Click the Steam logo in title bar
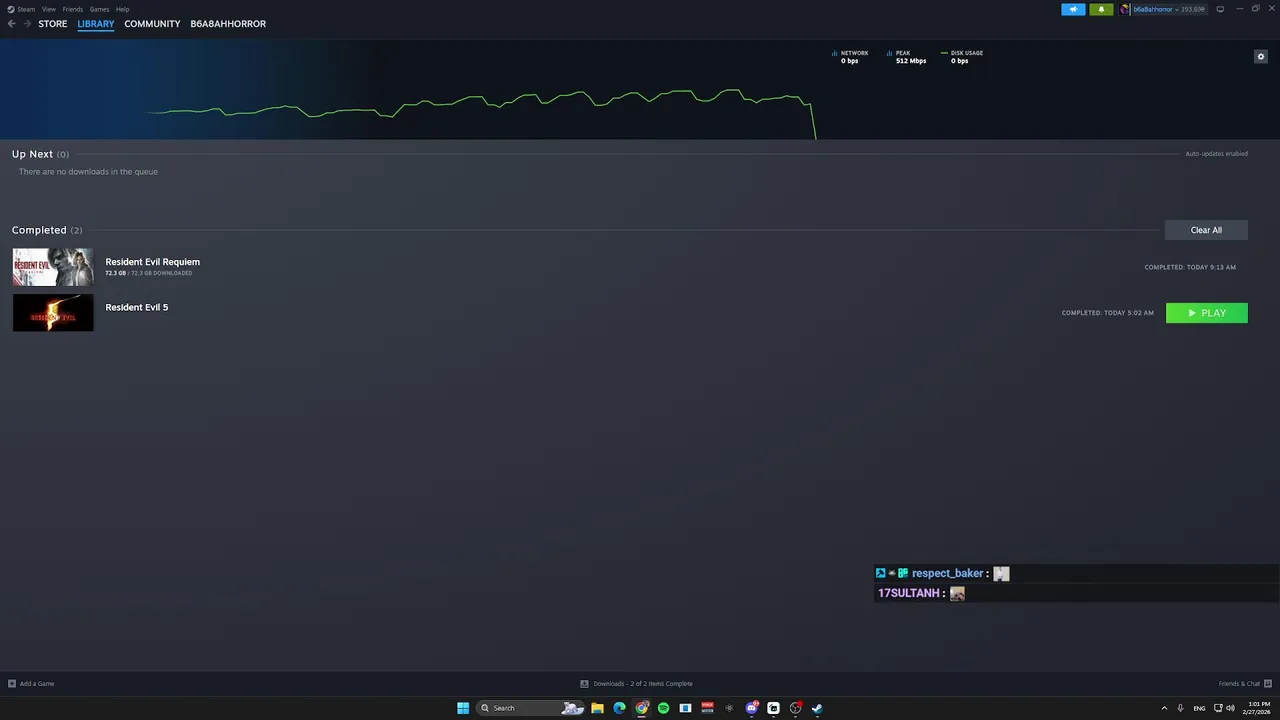Viewport: 1280px width, 720px height. click(x=11, y=9)
